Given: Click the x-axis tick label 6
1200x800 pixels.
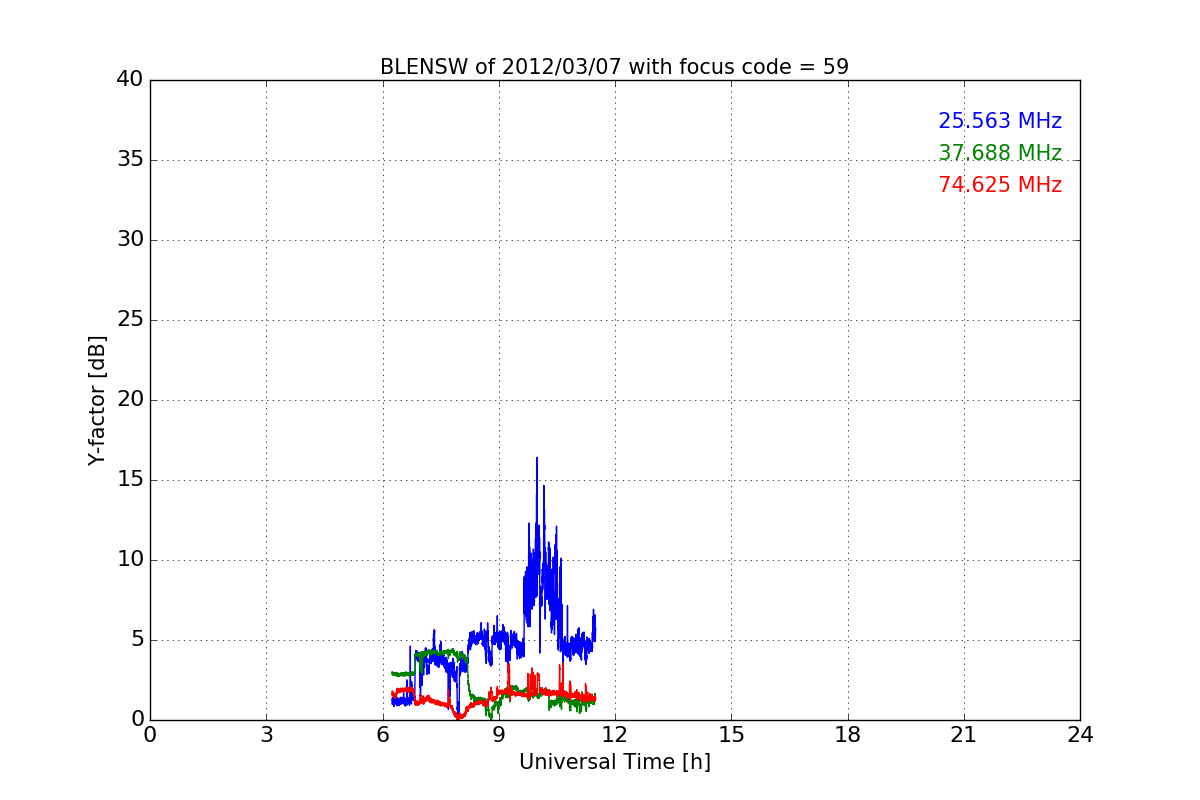Looking at the screenshot, I should [x=382, y=735].
